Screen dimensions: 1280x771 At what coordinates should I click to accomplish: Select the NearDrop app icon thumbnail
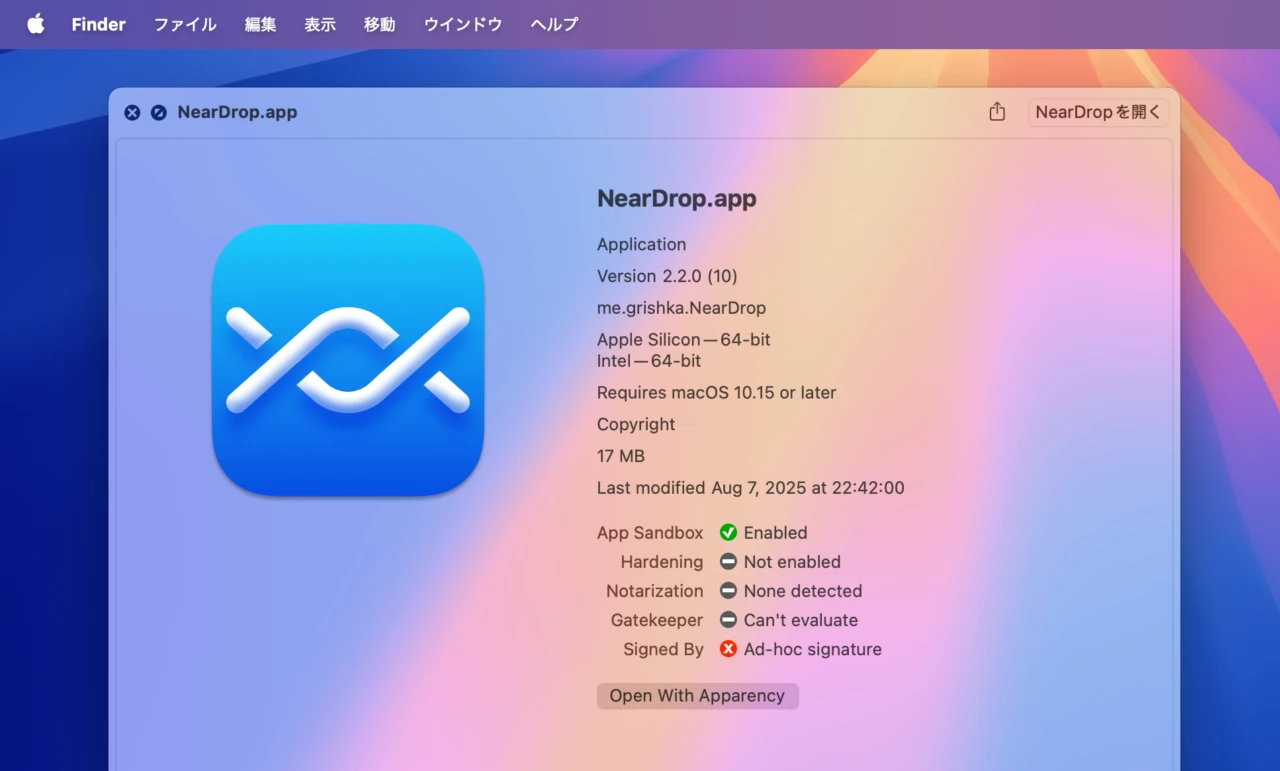coord(347,361)
